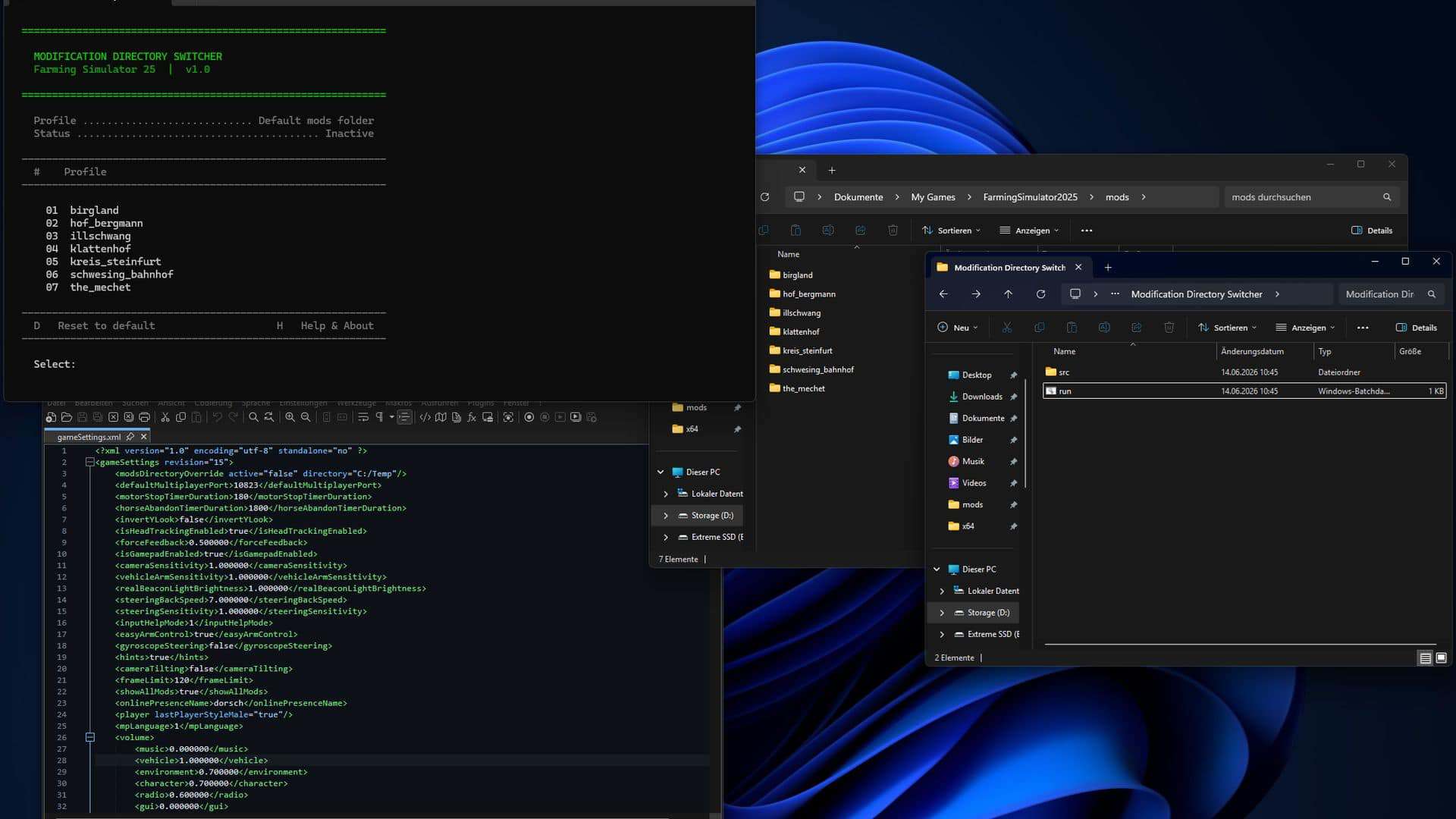Add a new tab in mods explorer window
This screenshot has width=1456, height=819.
[832, 171]
